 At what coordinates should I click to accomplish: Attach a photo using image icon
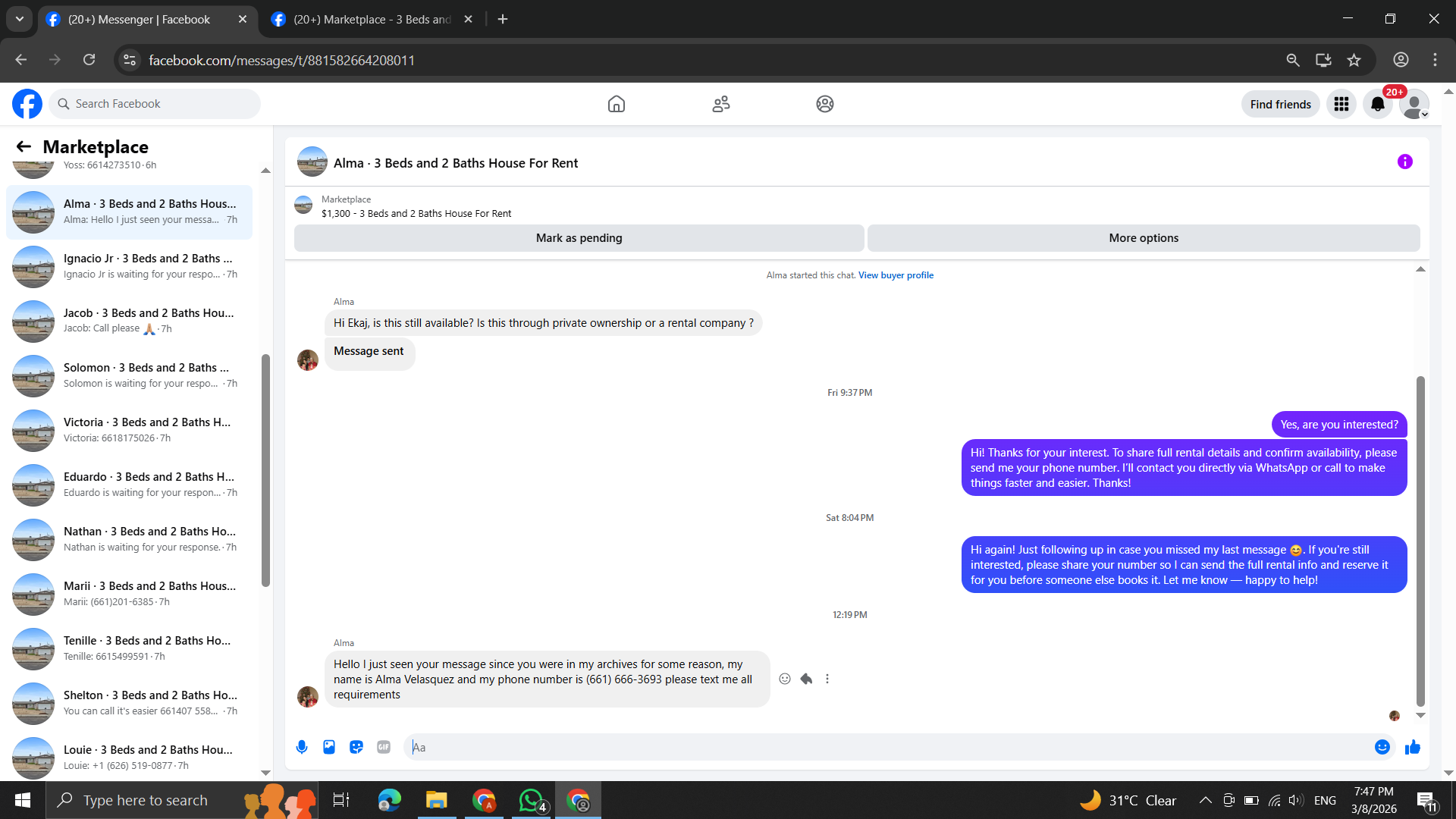(329, 747)
